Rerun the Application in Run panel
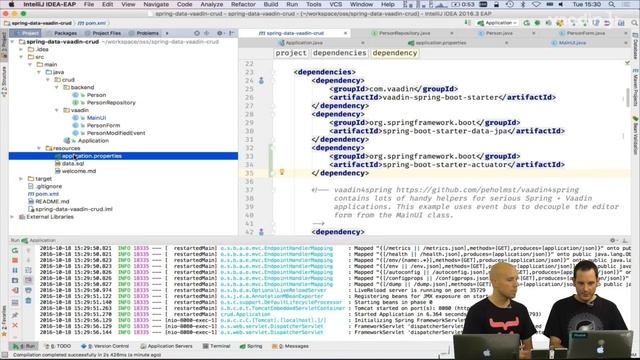 [x=15, y=250]
